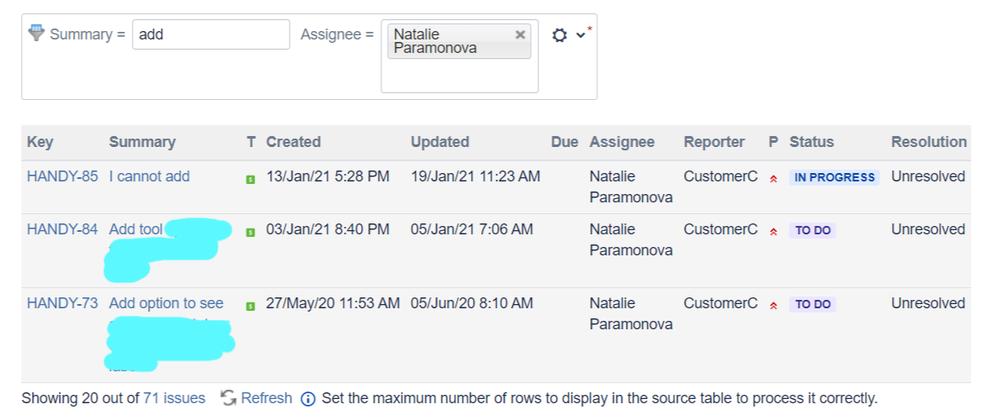Open issue HANDY-84 link
The image size is (998, 420).
click(x=62, y=229)
